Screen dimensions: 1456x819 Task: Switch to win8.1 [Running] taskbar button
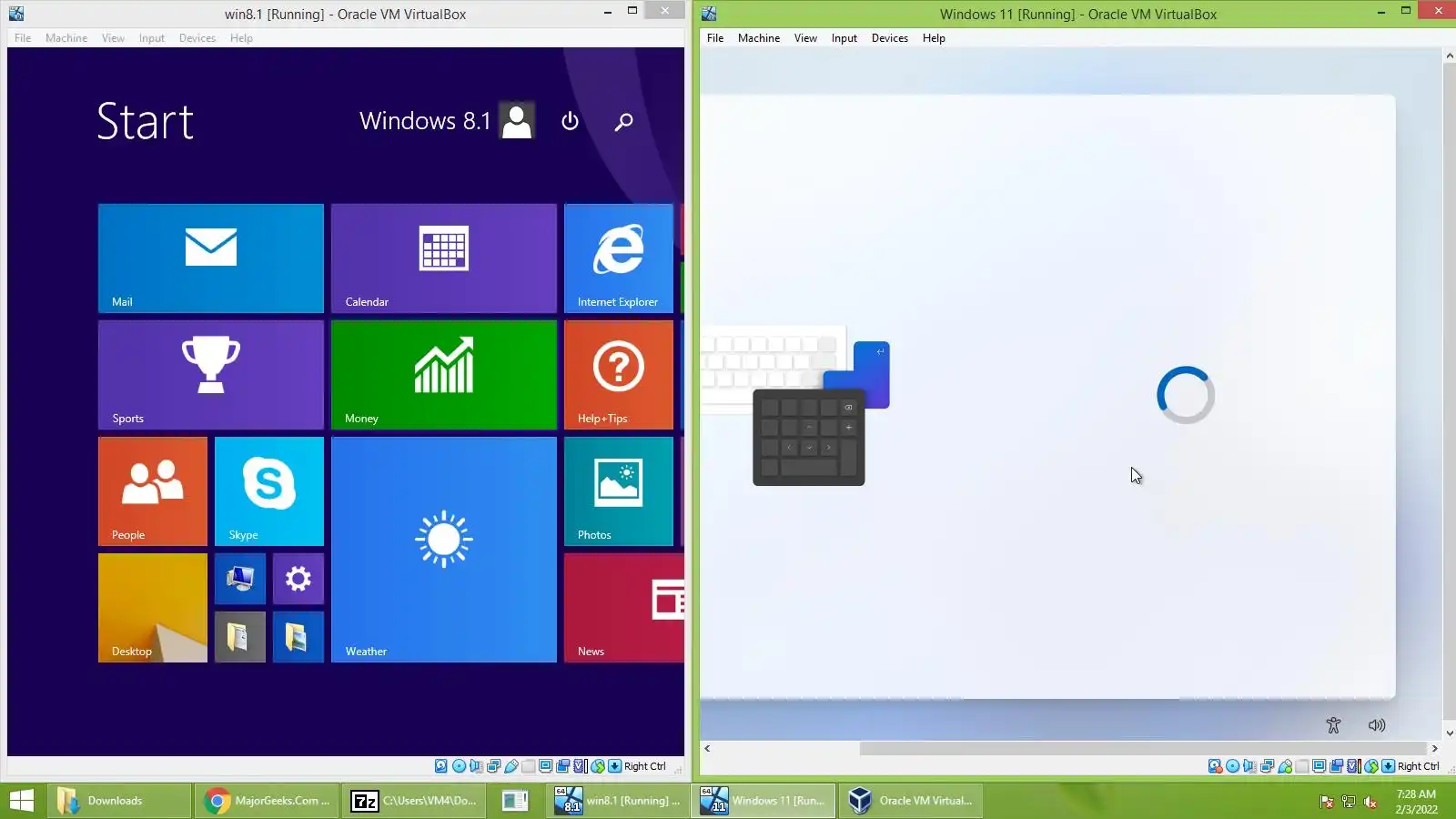point(618,801)
